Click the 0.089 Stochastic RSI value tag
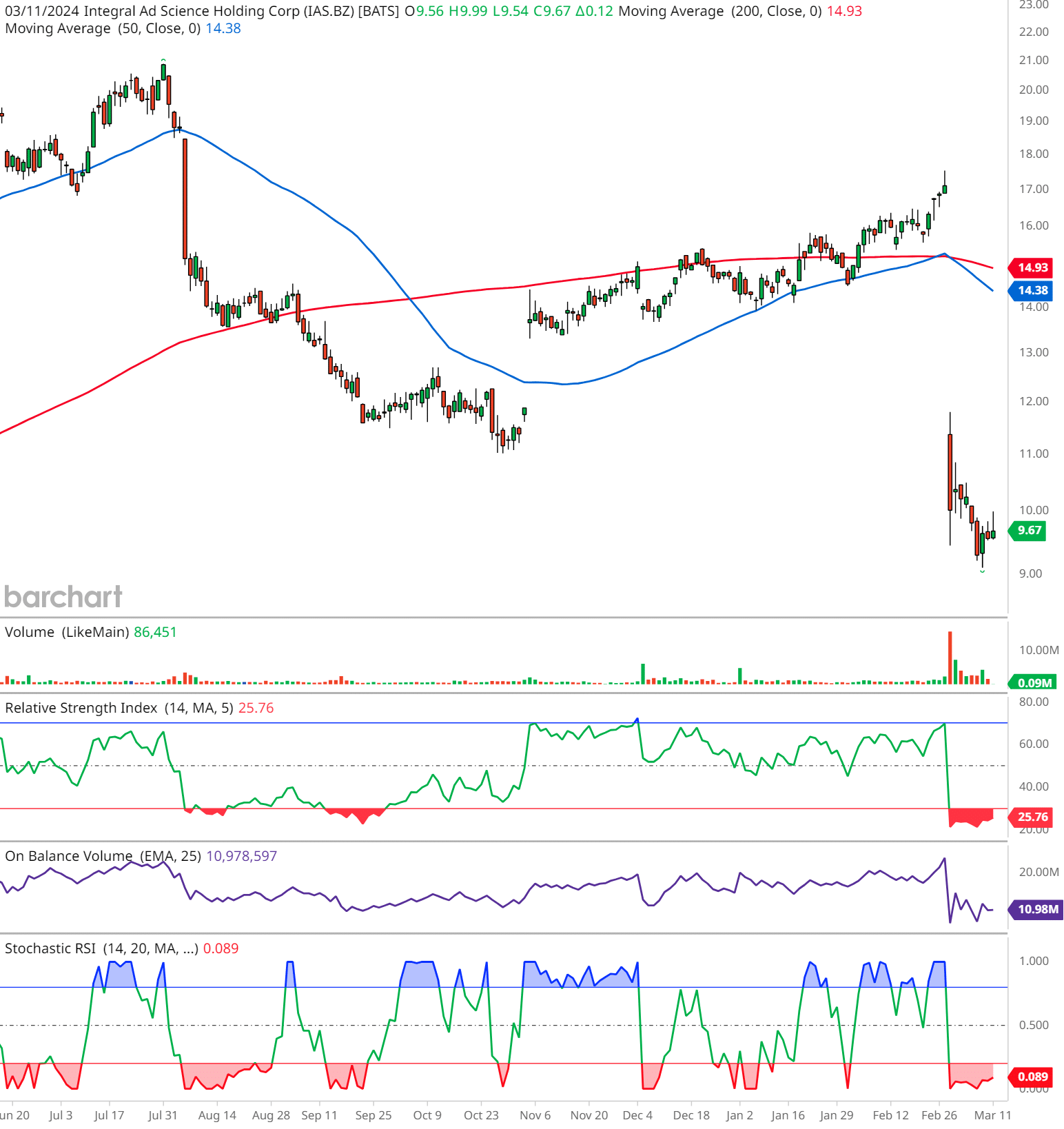Viewport: 1064px width, 1129px height. [1032, 1077]
